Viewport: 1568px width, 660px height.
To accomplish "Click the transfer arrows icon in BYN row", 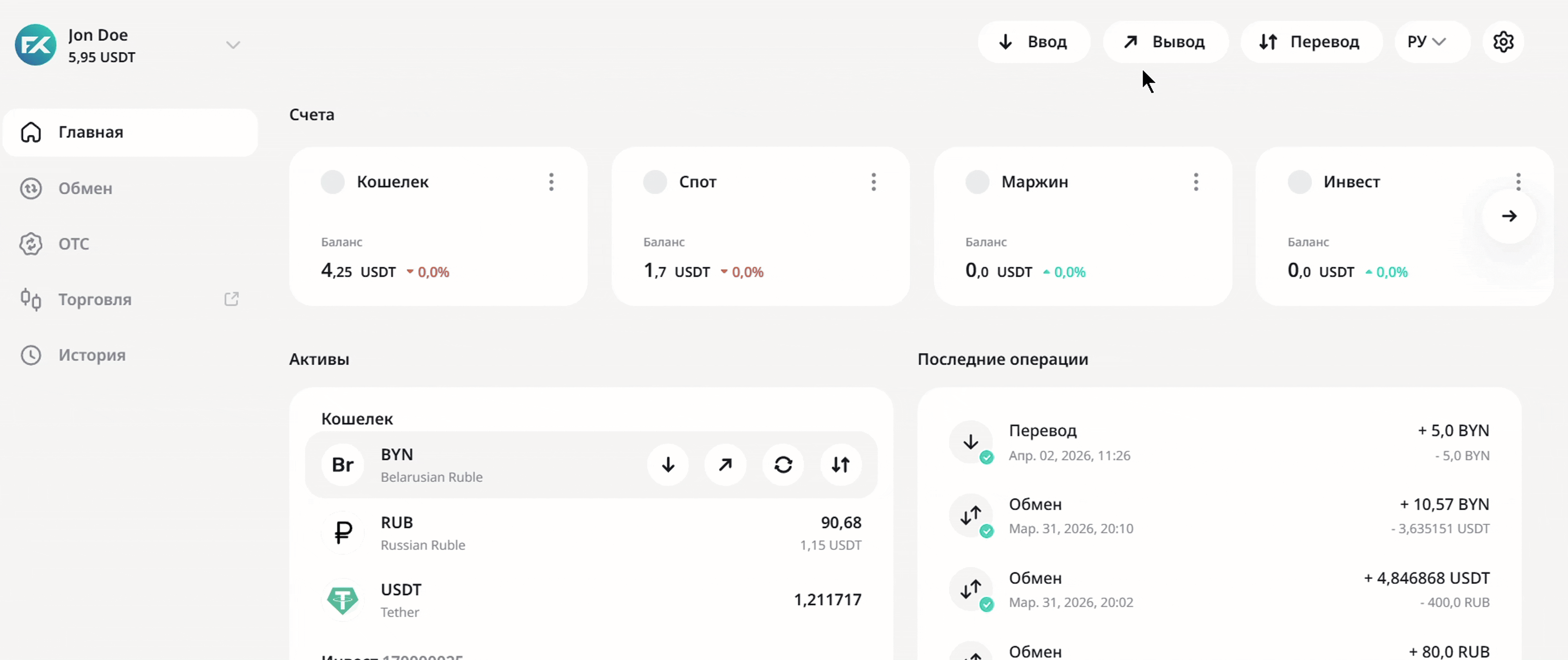I will tap(840, 465).
